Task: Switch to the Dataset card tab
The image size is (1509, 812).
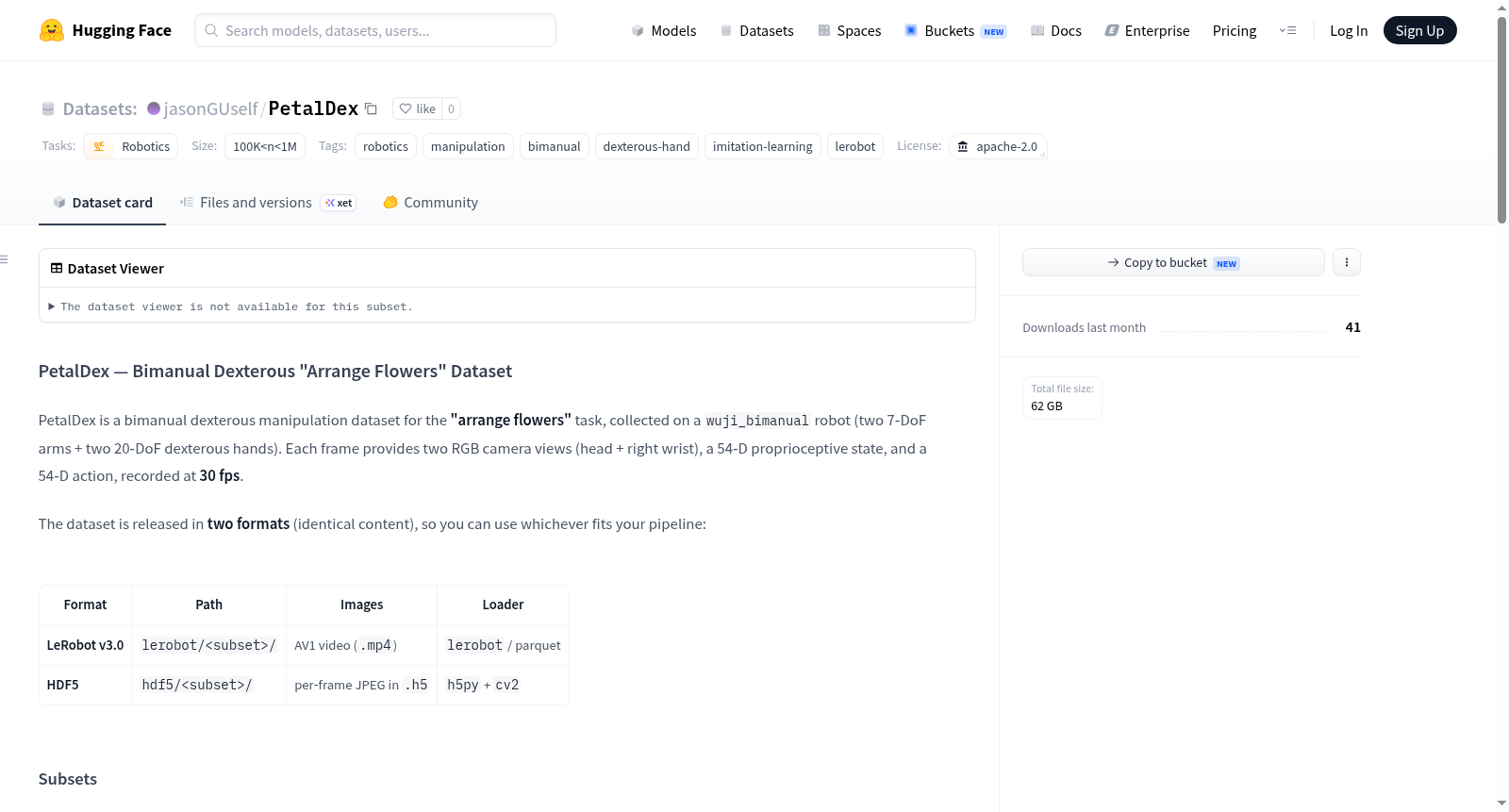Action: [x=103, y=203]
